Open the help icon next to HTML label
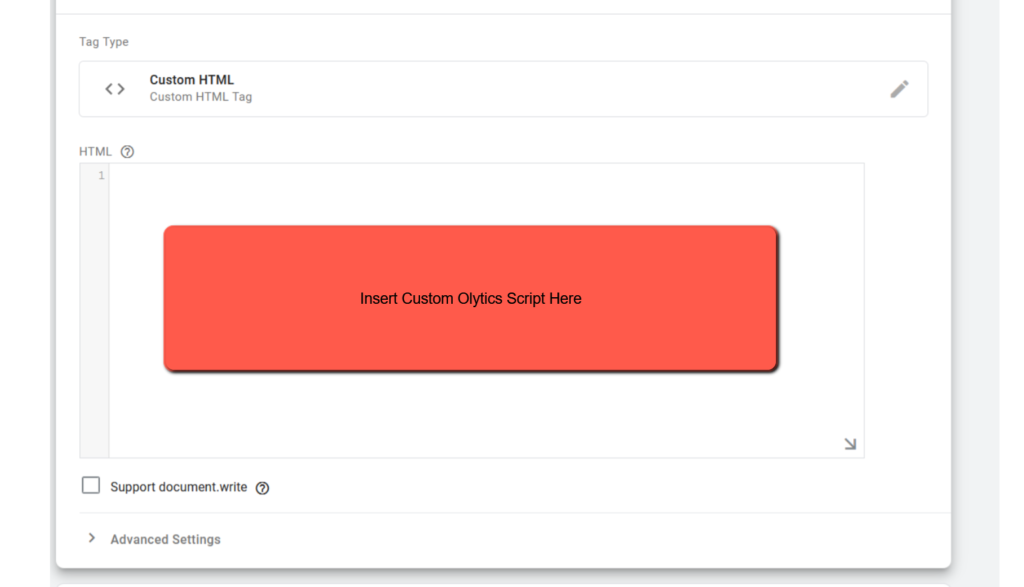Screen dimensions: 1024x587 click(127, 152)
